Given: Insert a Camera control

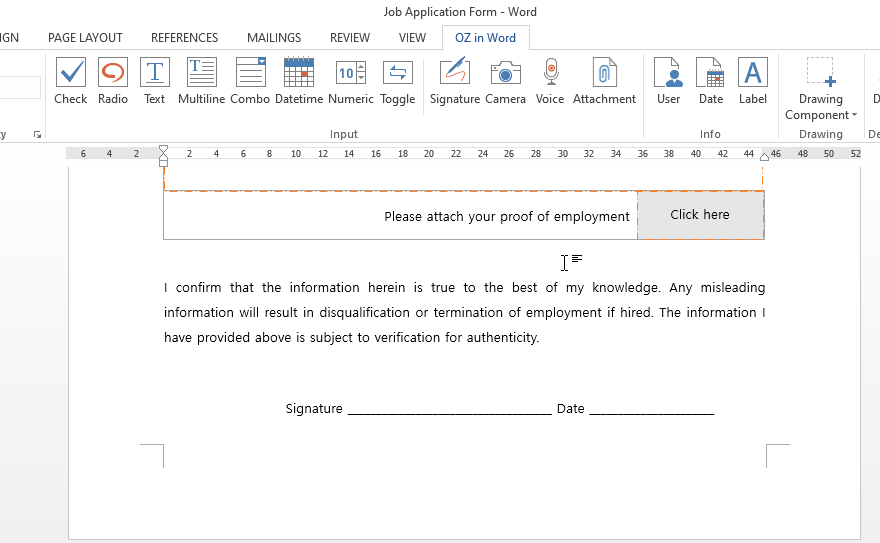Looking at the screenshot, I should 505,81.
